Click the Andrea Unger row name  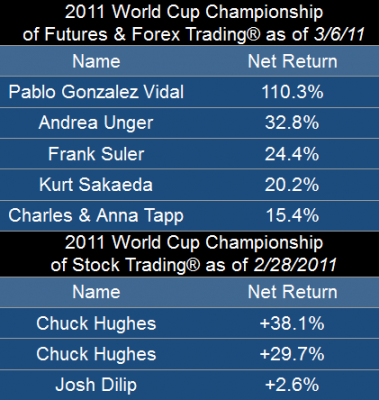click(96, 123)
